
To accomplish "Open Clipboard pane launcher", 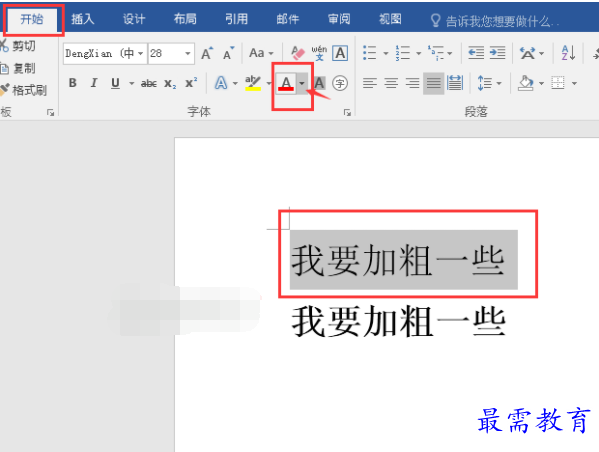I will pos(50,112).
